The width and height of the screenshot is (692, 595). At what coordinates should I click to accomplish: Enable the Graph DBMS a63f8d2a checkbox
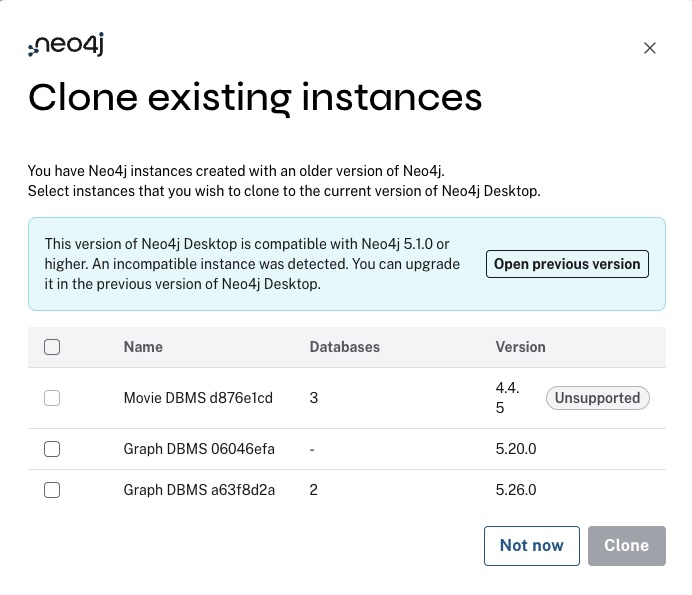52,490
